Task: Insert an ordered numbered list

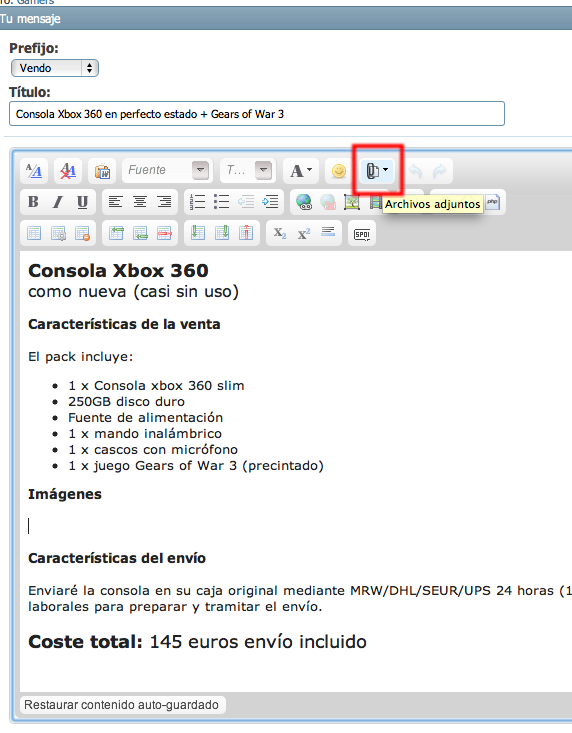Action: (x=197, y=202)
